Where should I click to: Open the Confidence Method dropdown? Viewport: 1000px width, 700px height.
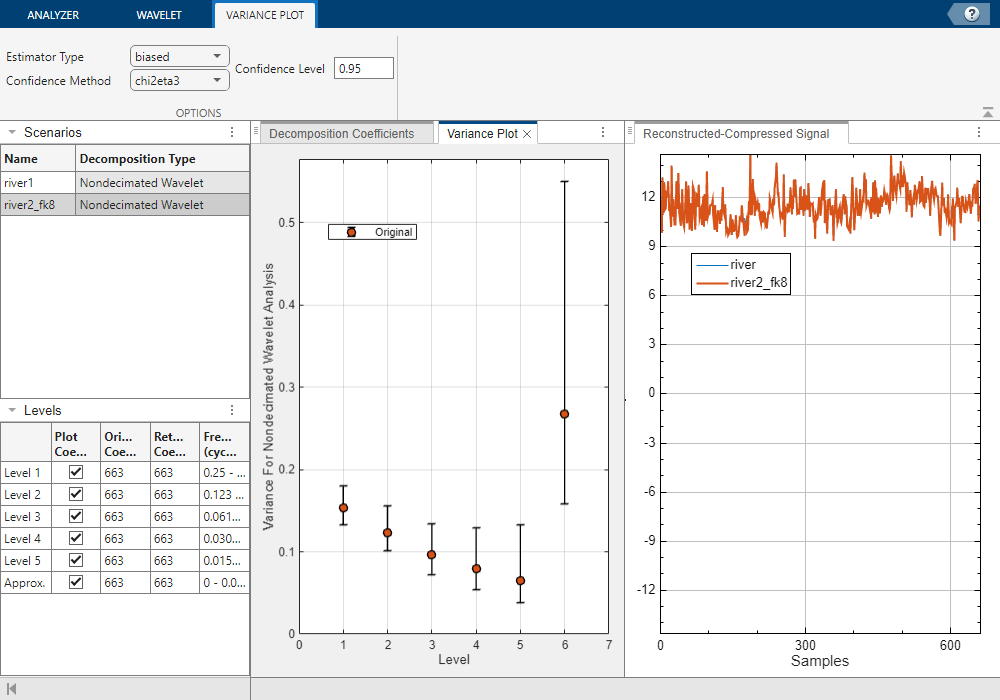point(180,81)
